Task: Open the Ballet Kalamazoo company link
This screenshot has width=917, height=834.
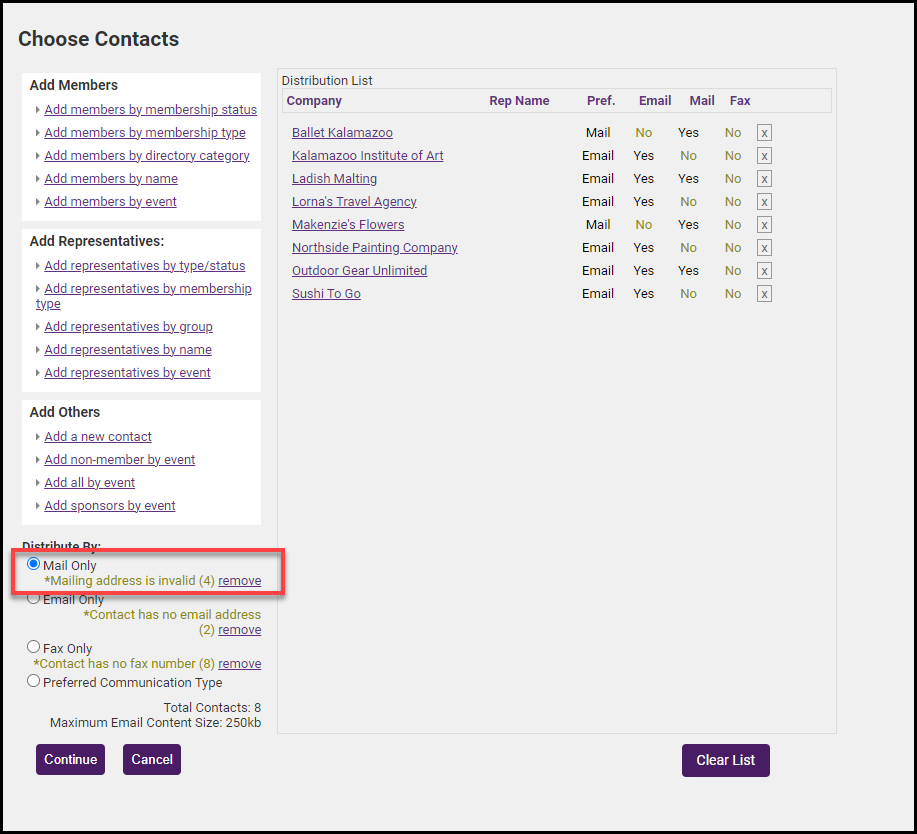Action: coord(342,133)
